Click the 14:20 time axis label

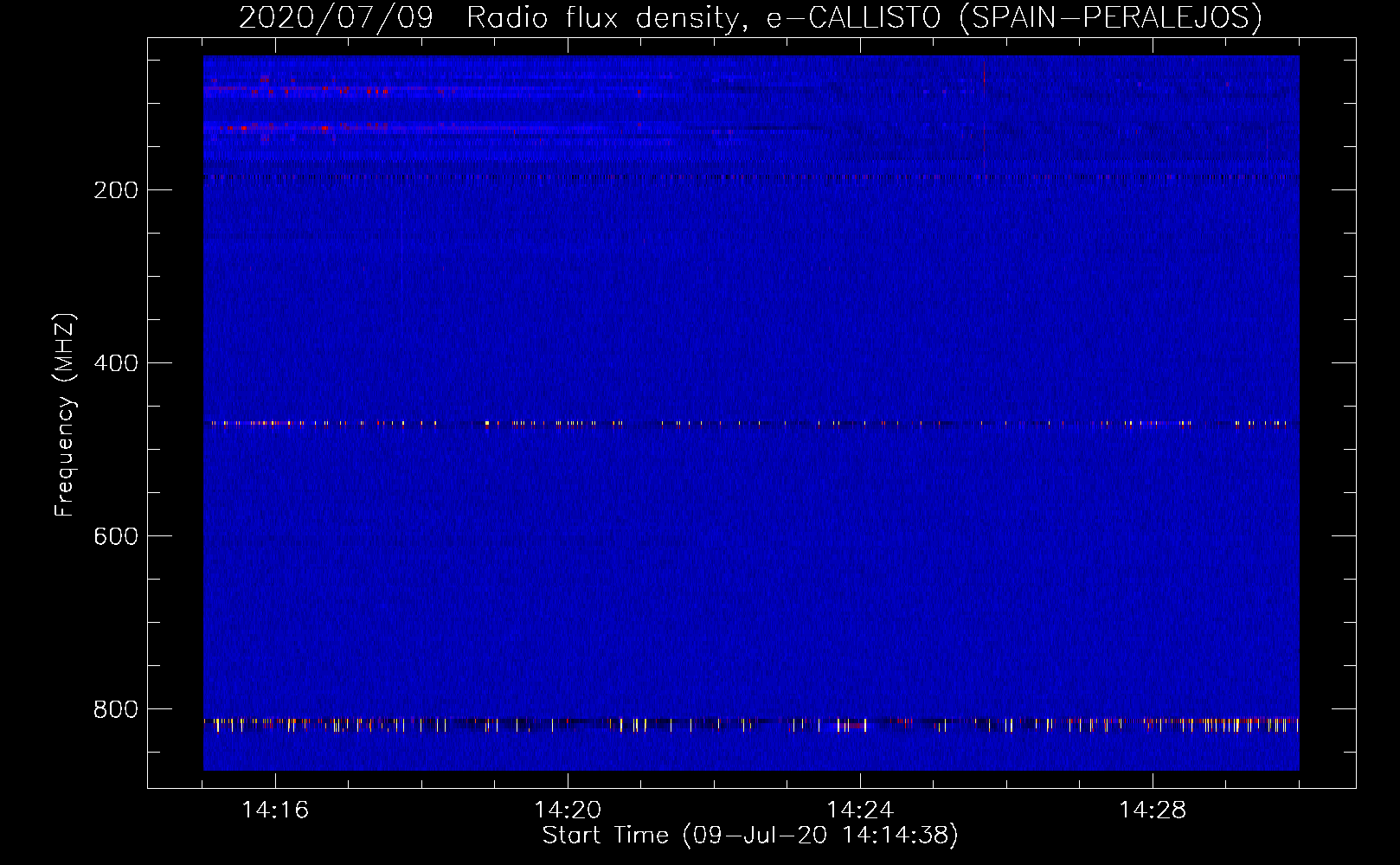click(567, 810)
